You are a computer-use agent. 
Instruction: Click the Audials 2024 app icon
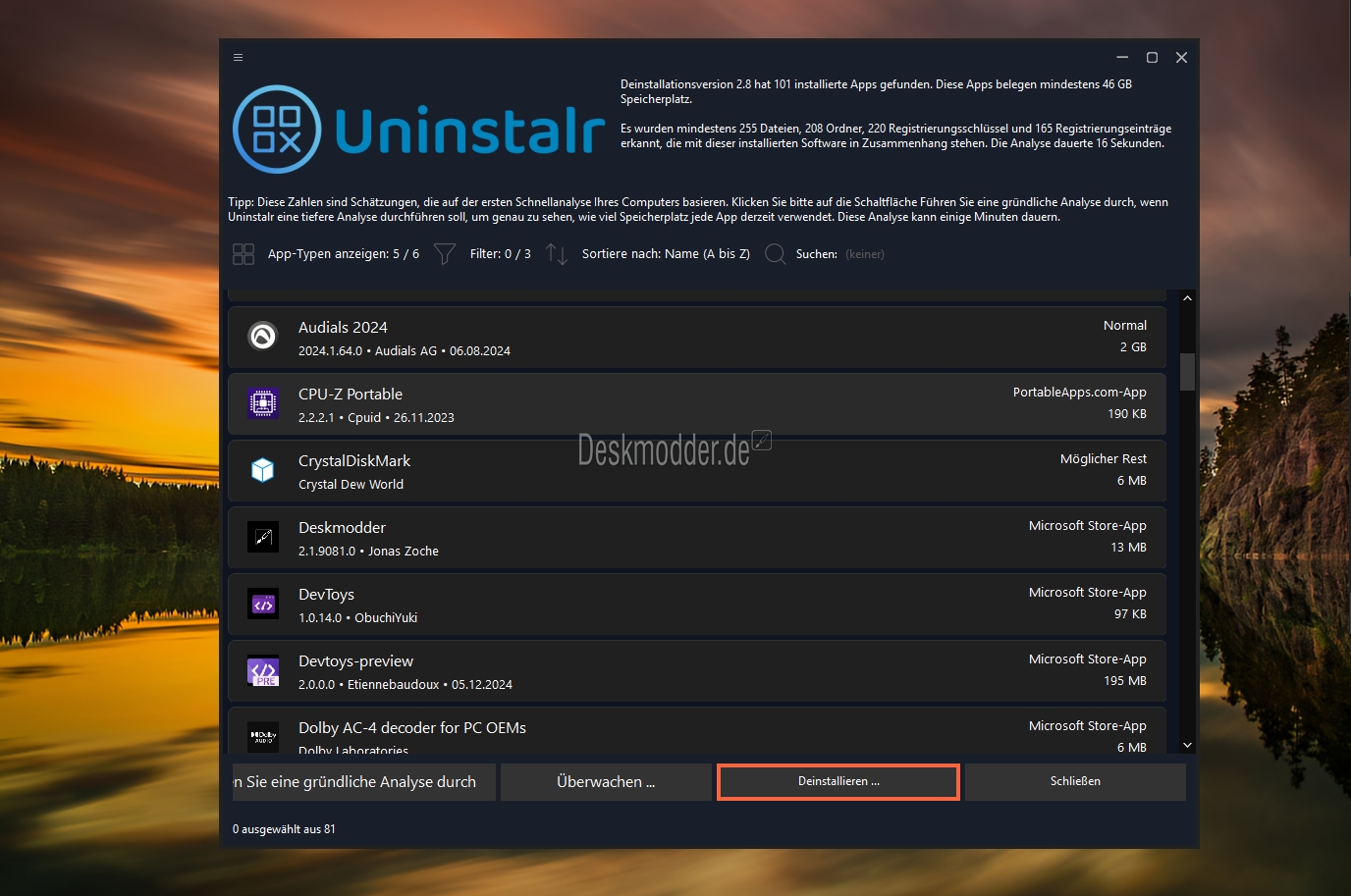pyautogui.click(x=263, y=337)
